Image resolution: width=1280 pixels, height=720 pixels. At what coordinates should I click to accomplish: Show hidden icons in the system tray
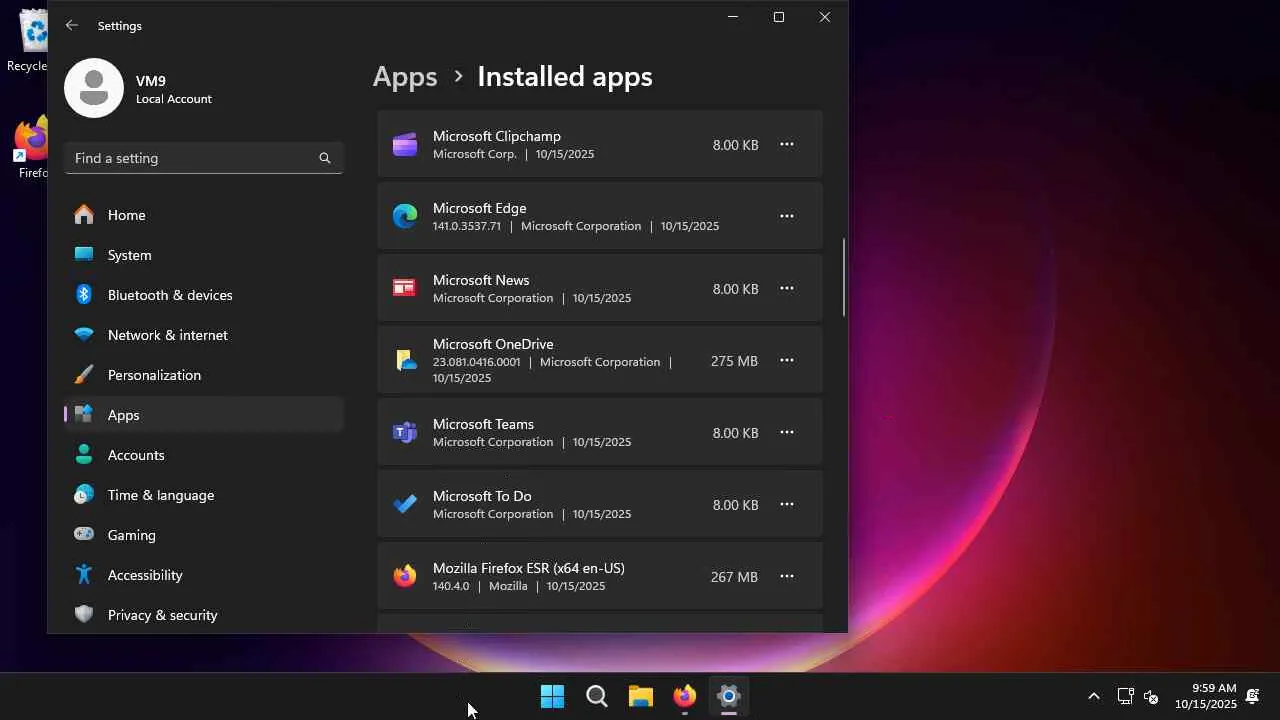(x=1094, y=696)
